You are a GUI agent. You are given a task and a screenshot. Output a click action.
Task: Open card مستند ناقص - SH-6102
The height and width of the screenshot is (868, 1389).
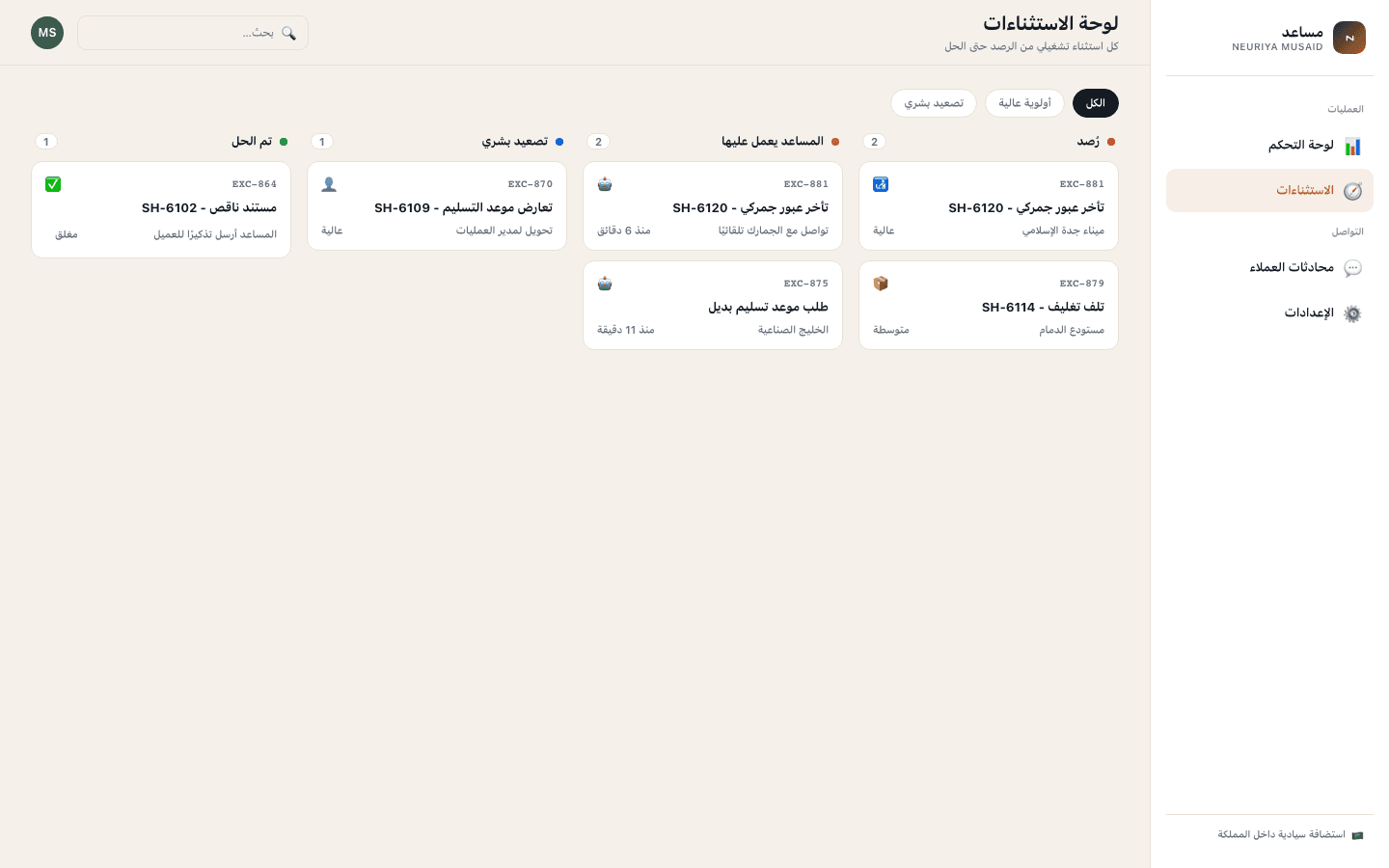click(x=161, y=209)
